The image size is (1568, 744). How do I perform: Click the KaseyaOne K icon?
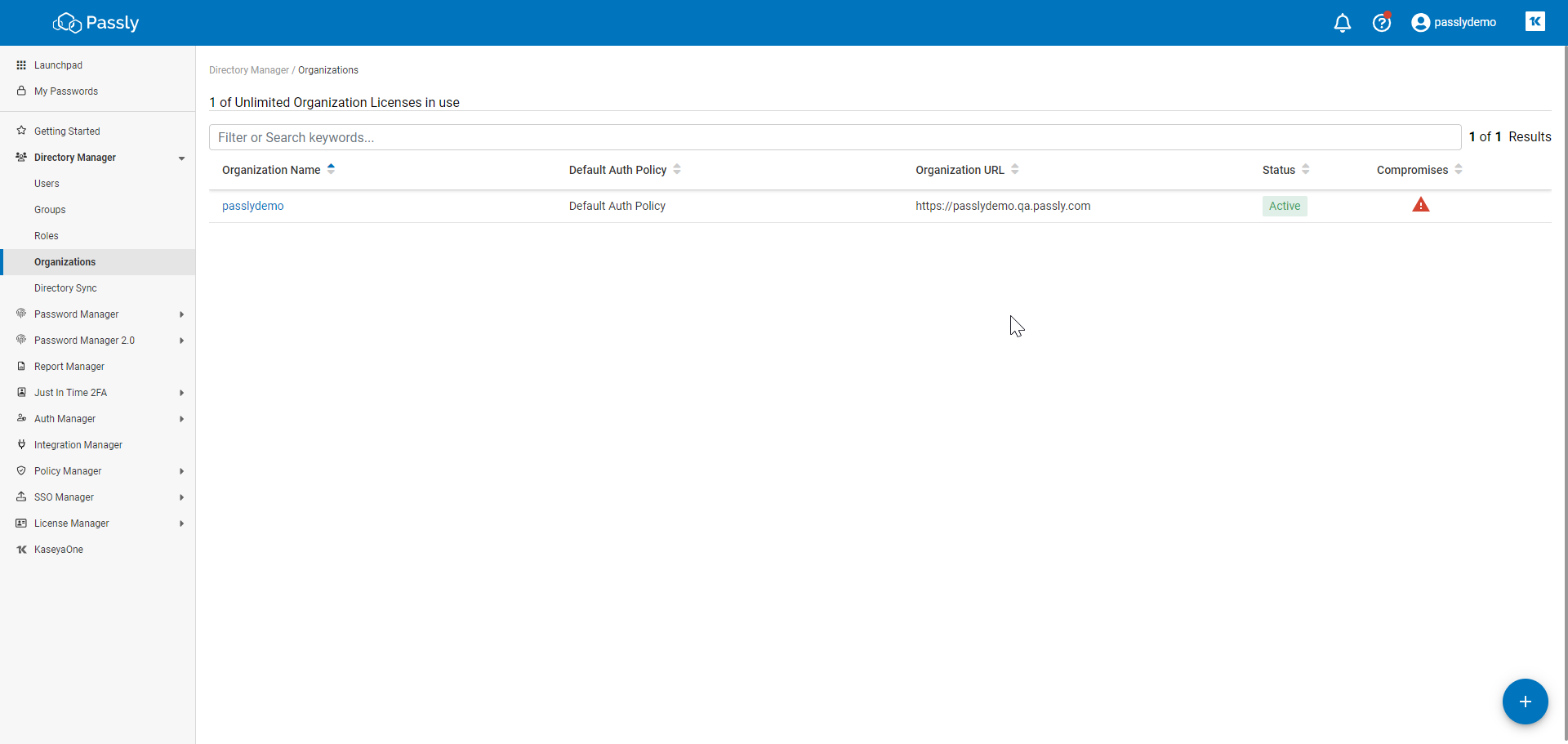click(x=21, y=550)
